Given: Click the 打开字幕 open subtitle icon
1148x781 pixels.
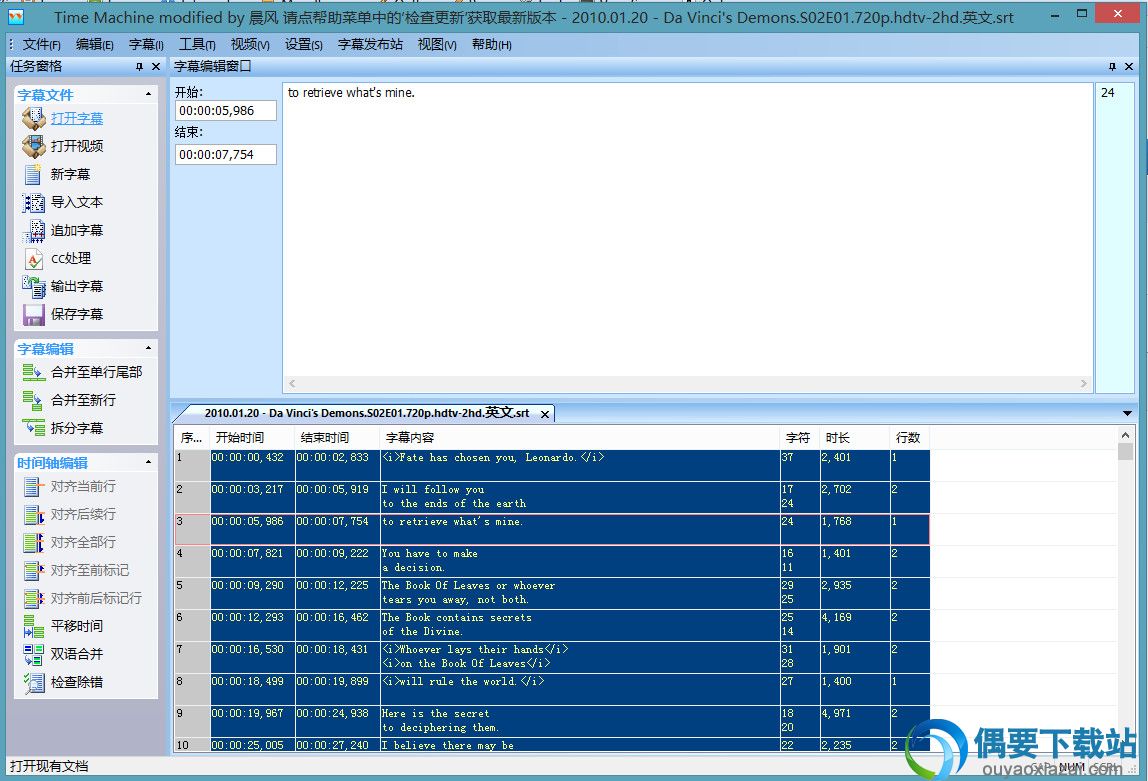Looking at the screenshot, I should 34,118.
